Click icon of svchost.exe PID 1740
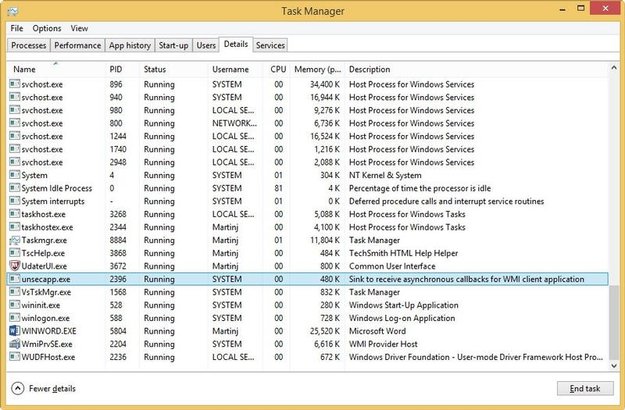This screenshot has width=625, height=410. pyautogui.click(x=15, y=149)
